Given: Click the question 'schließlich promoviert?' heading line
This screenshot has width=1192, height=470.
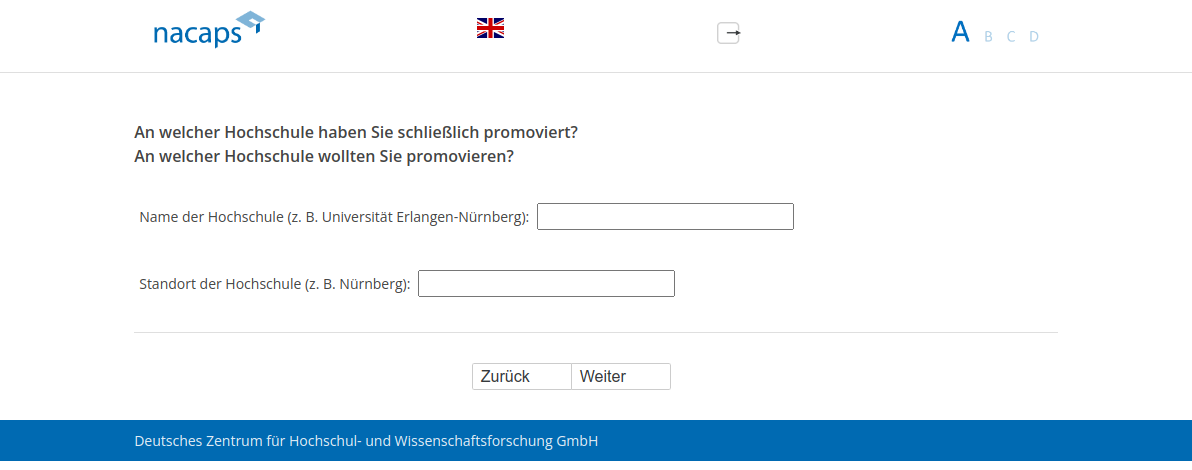Looking at the screenshot, I should tap(356, 132).
